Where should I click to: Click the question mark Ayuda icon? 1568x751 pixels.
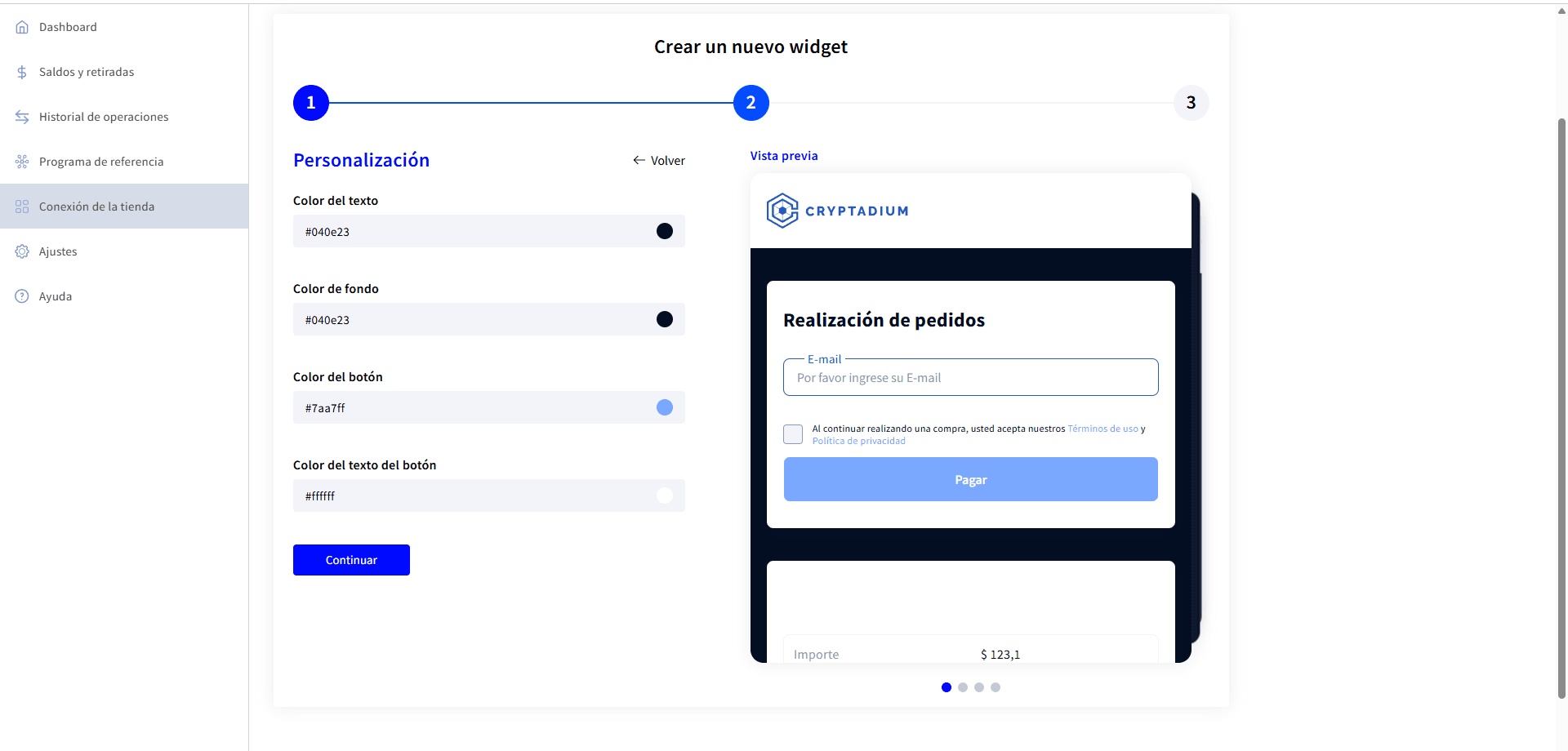(22, 296)
